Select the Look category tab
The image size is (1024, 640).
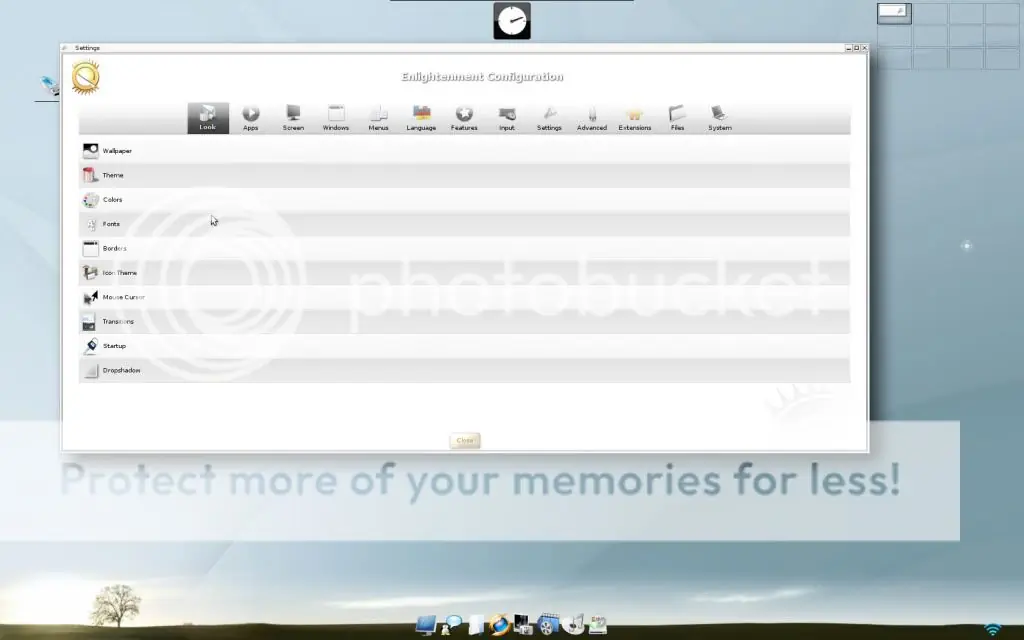[208, 118]
